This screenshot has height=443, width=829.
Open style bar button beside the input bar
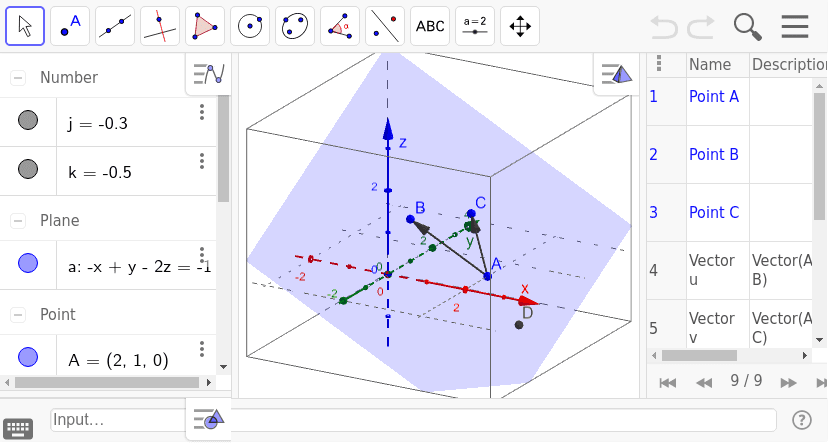(x=208, y=419)
